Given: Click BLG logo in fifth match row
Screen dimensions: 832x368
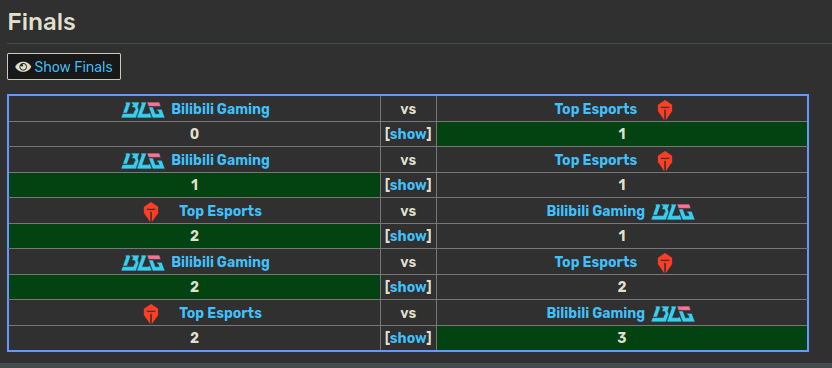Looking at the screenshot, I should click(673, 313).
